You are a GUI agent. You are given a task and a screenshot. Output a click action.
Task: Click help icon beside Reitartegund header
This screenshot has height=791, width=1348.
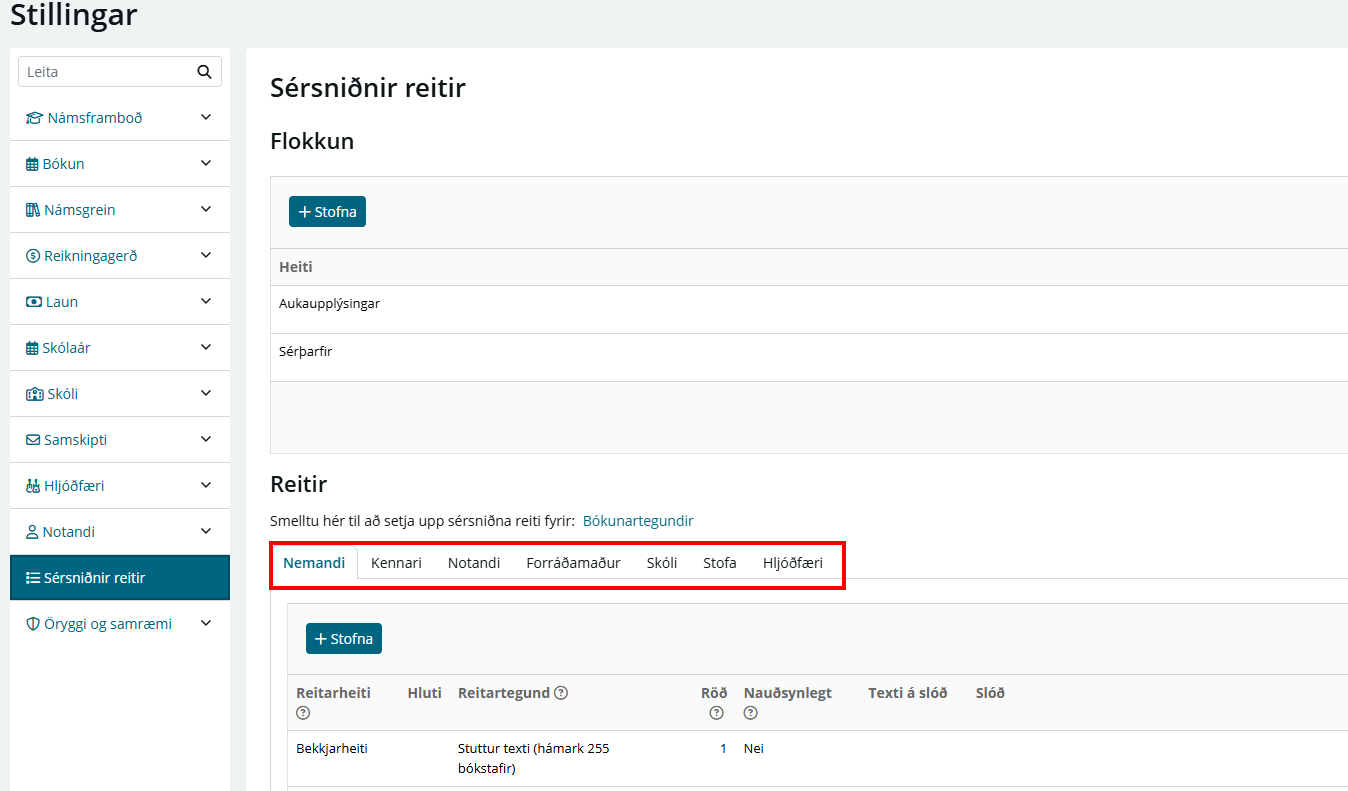(x=561, y=693)
